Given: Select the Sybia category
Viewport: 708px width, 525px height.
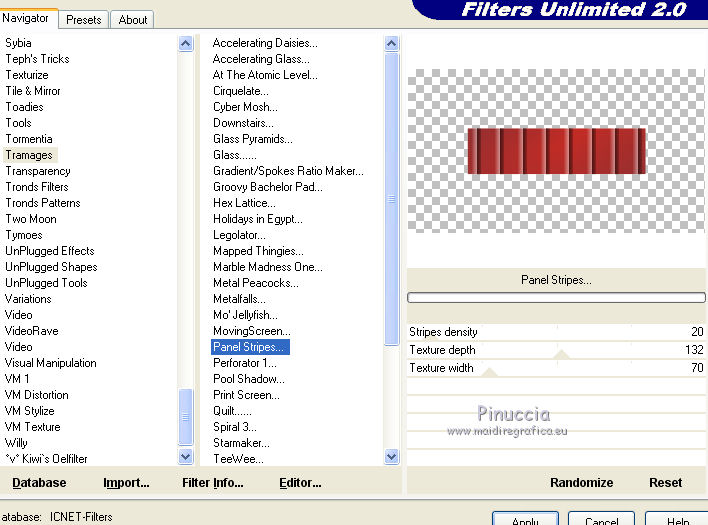Looking at the screenshot, I should (19, 43).
